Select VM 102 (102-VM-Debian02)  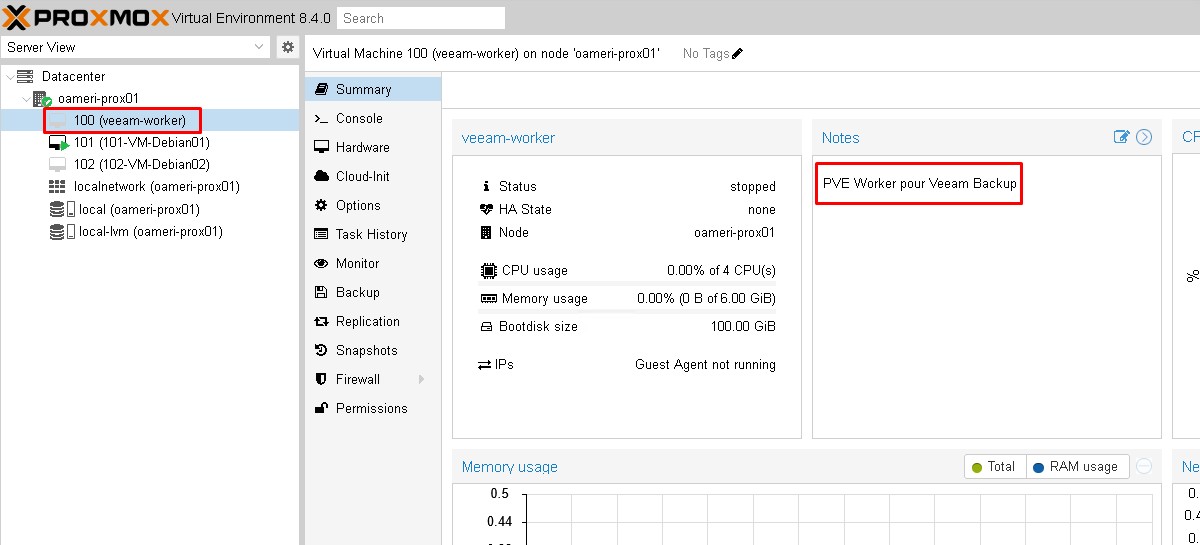(141, 164)
